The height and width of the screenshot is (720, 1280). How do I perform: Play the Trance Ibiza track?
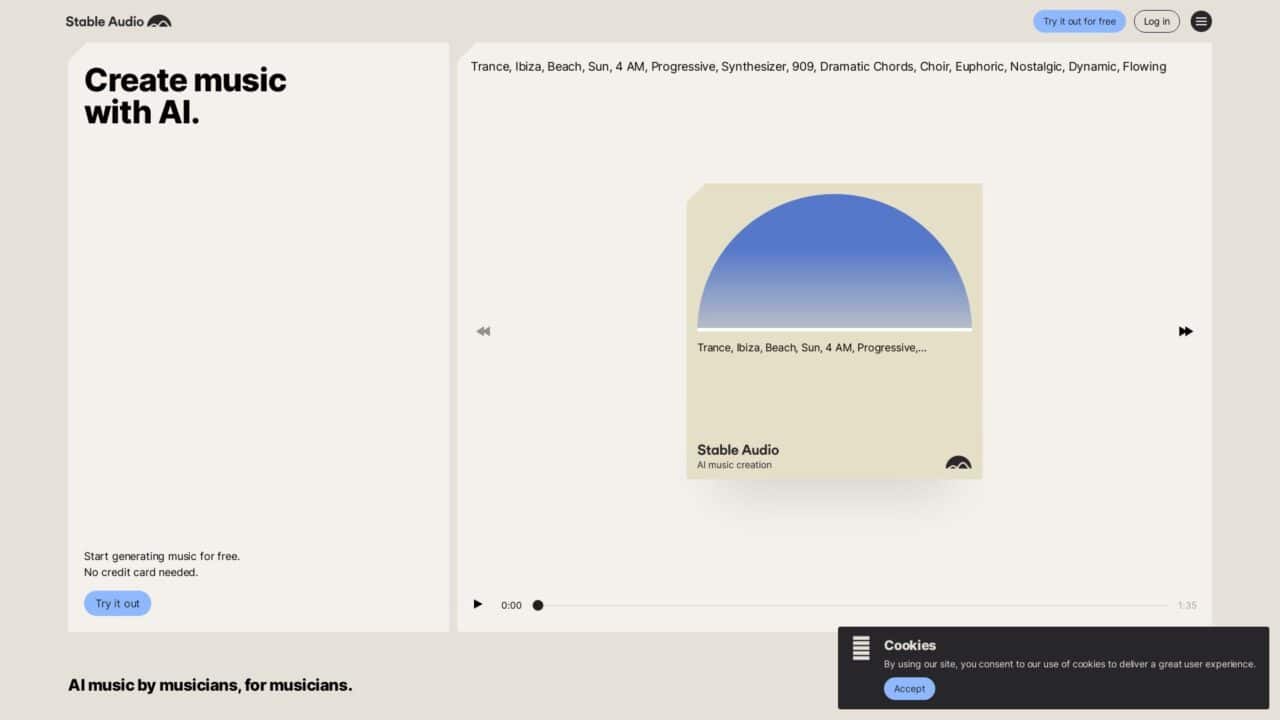(x=477, y=604)
